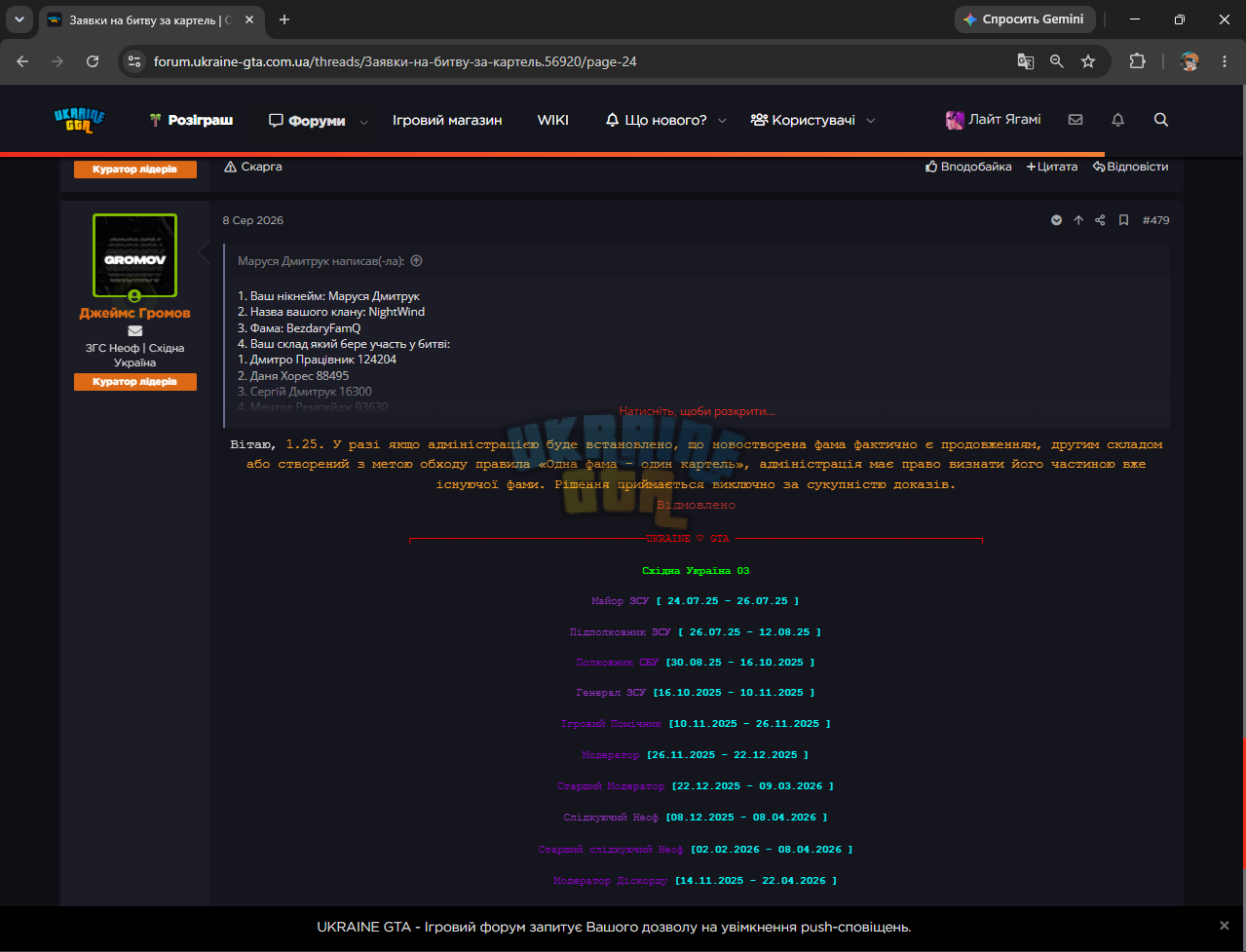Report the post via Скарга
1246x952 pixels.
(253, 167)
